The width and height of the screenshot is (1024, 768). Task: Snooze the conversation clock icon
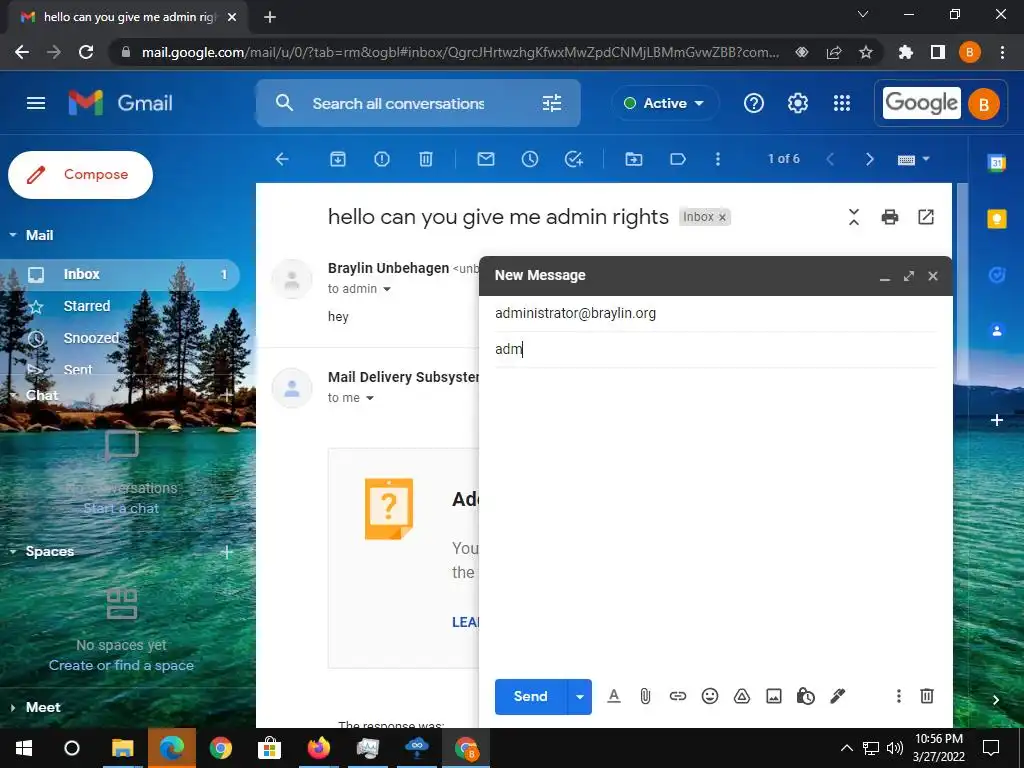coord(530,159)
